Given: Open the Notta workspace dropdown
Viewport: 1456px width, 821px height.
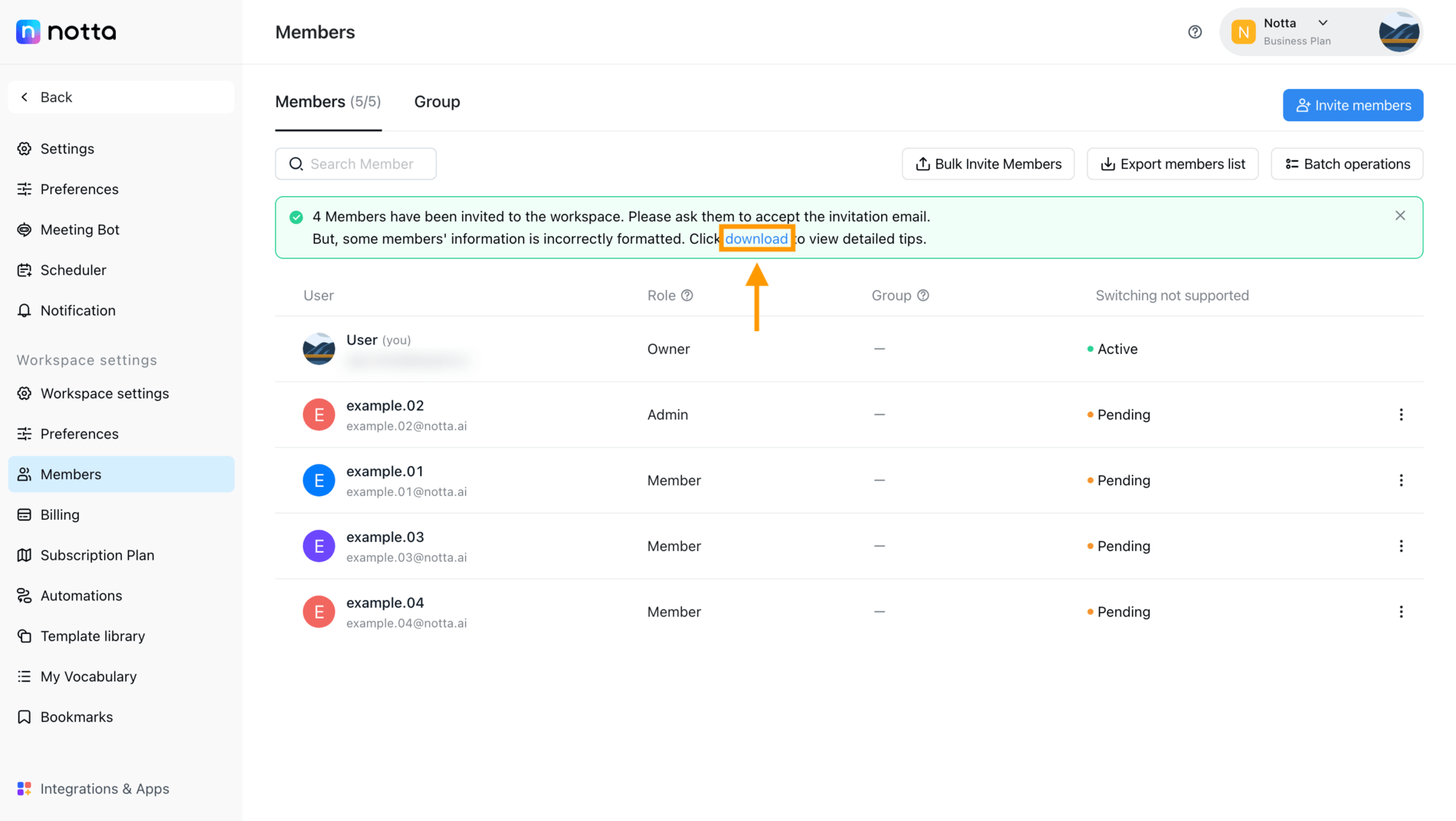Looking at the screenshot, I should click(x=1323, y=22).
